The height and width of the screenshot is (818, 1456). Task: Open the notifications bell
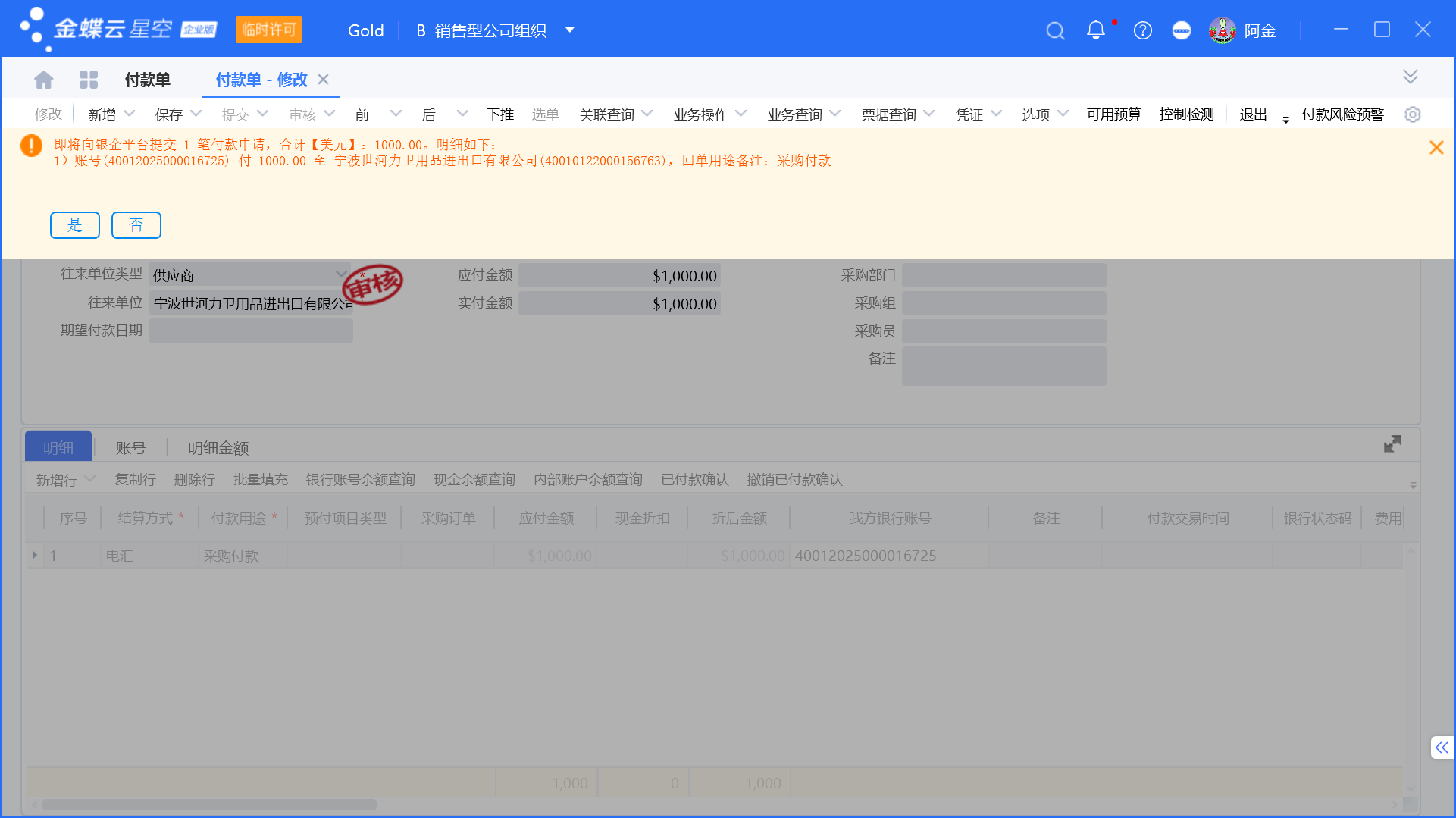[x=1096, y=30]
